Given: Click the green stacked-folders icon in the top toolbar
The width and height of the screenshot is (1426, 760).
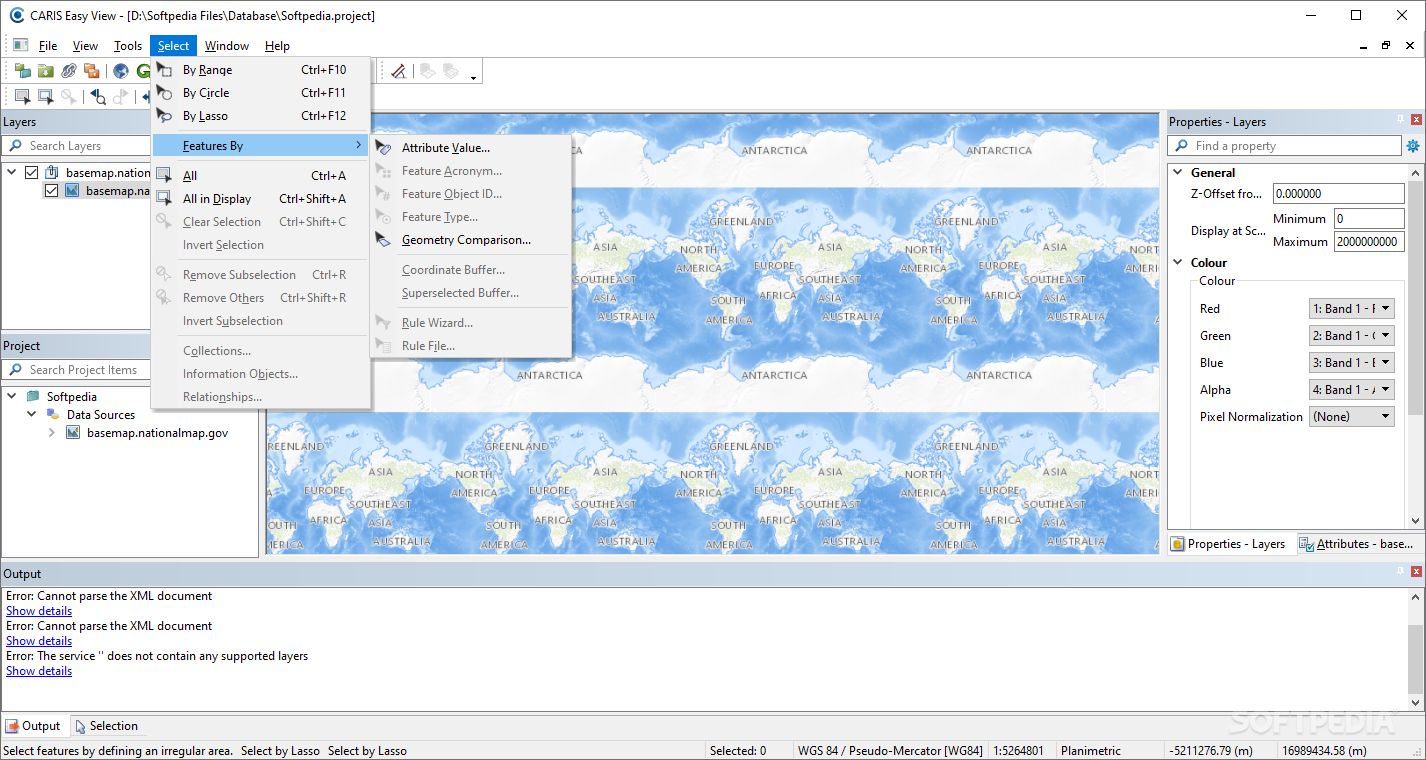Looking at the screenshot, I should [x=22, y=71].
